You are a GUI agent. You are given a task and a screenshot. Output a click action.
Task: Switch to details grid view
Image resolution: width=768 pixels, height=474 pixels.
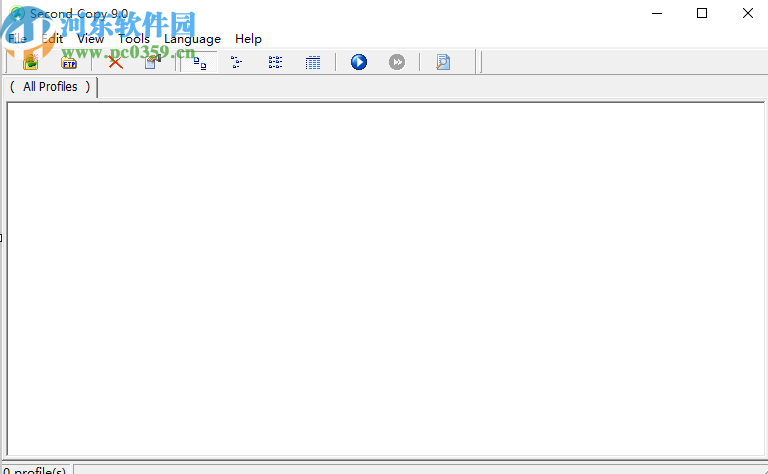[312, 62]
